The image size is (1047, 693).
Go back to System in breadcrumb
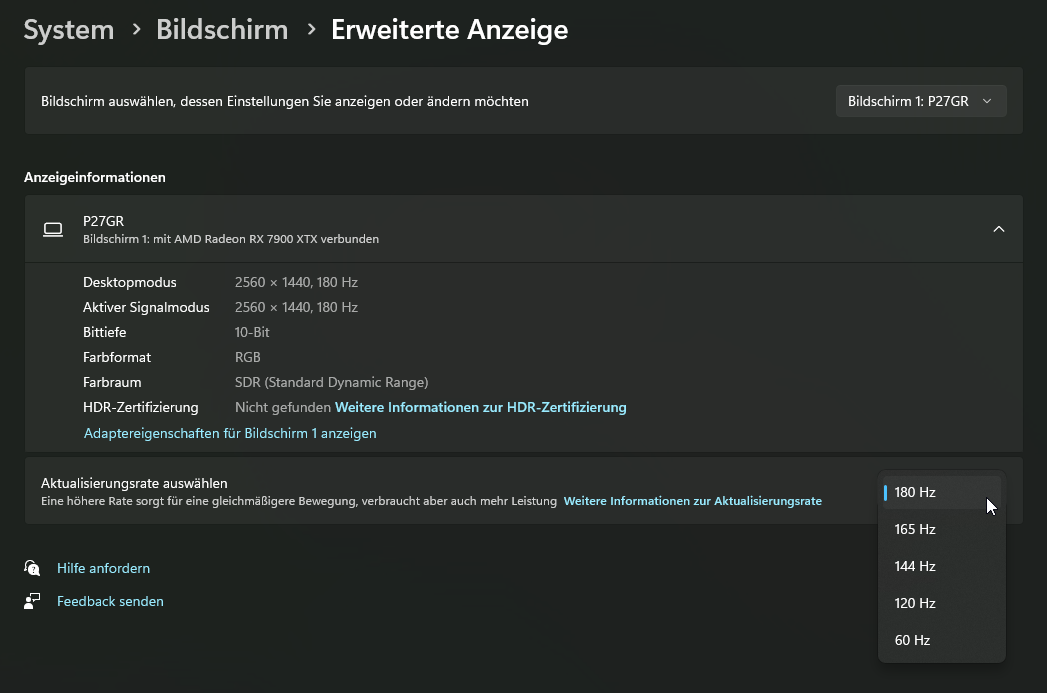69,30
